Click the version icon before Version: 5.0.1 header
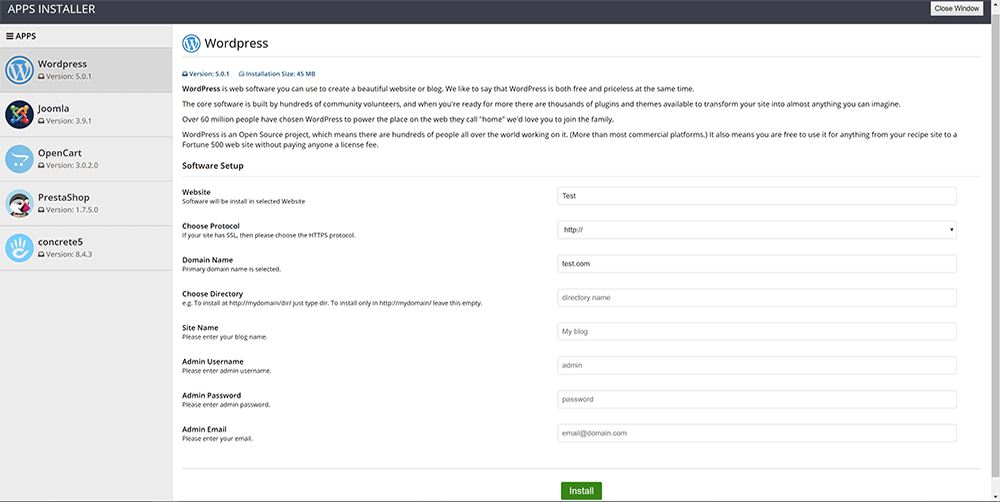 coord(185,74)
